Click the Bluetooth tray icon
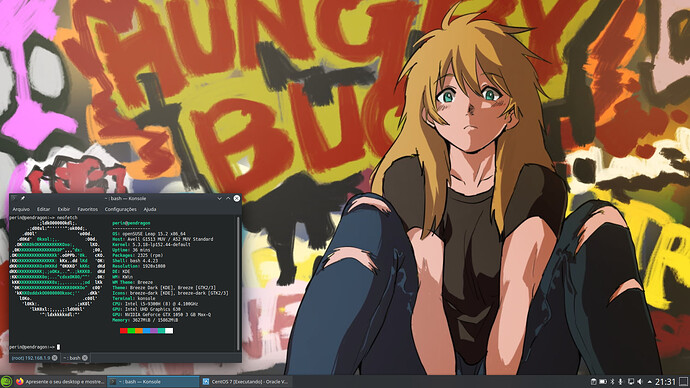 [612, 381]
